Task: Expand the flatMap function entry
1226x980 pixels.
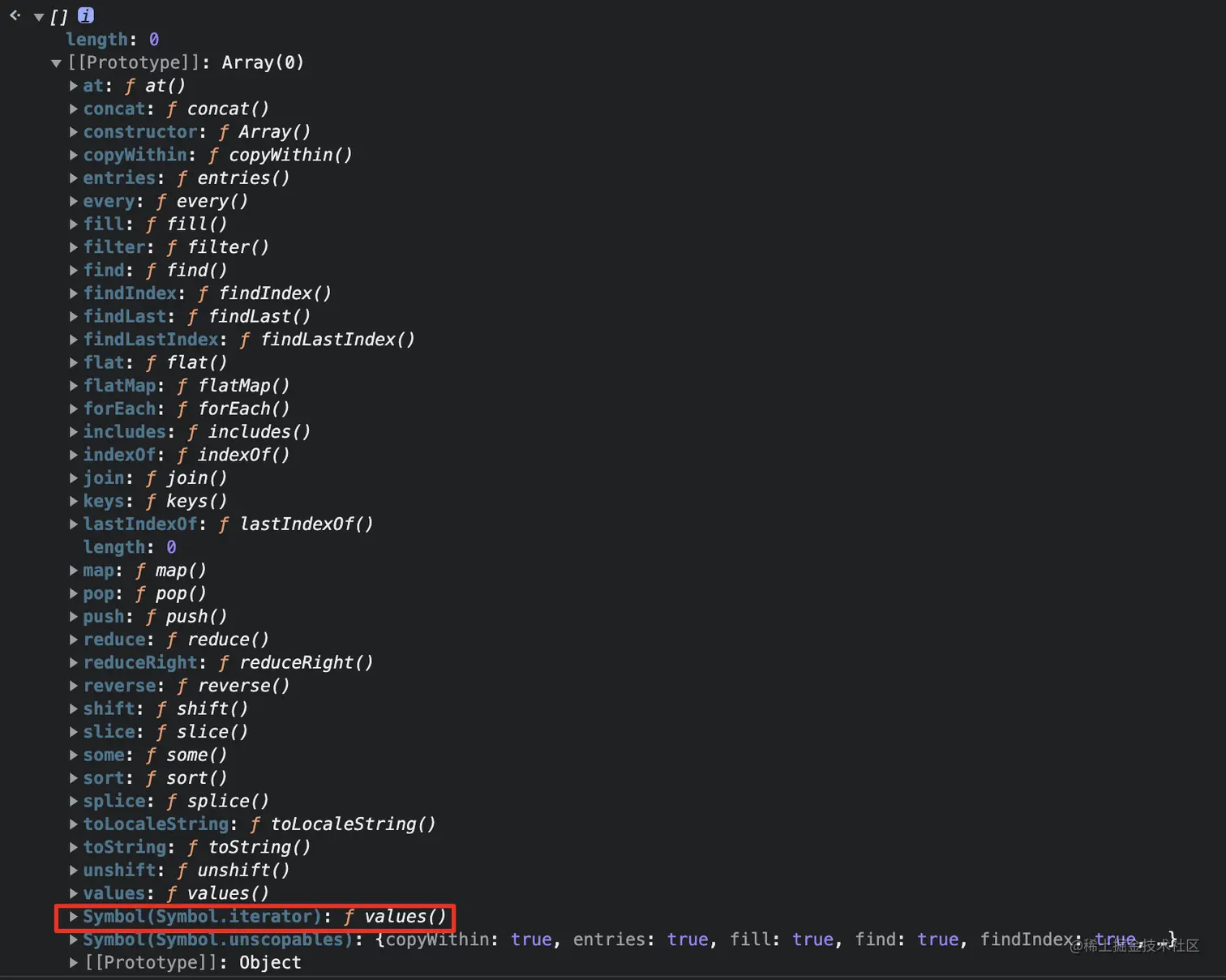Action: tap(74, 386)
